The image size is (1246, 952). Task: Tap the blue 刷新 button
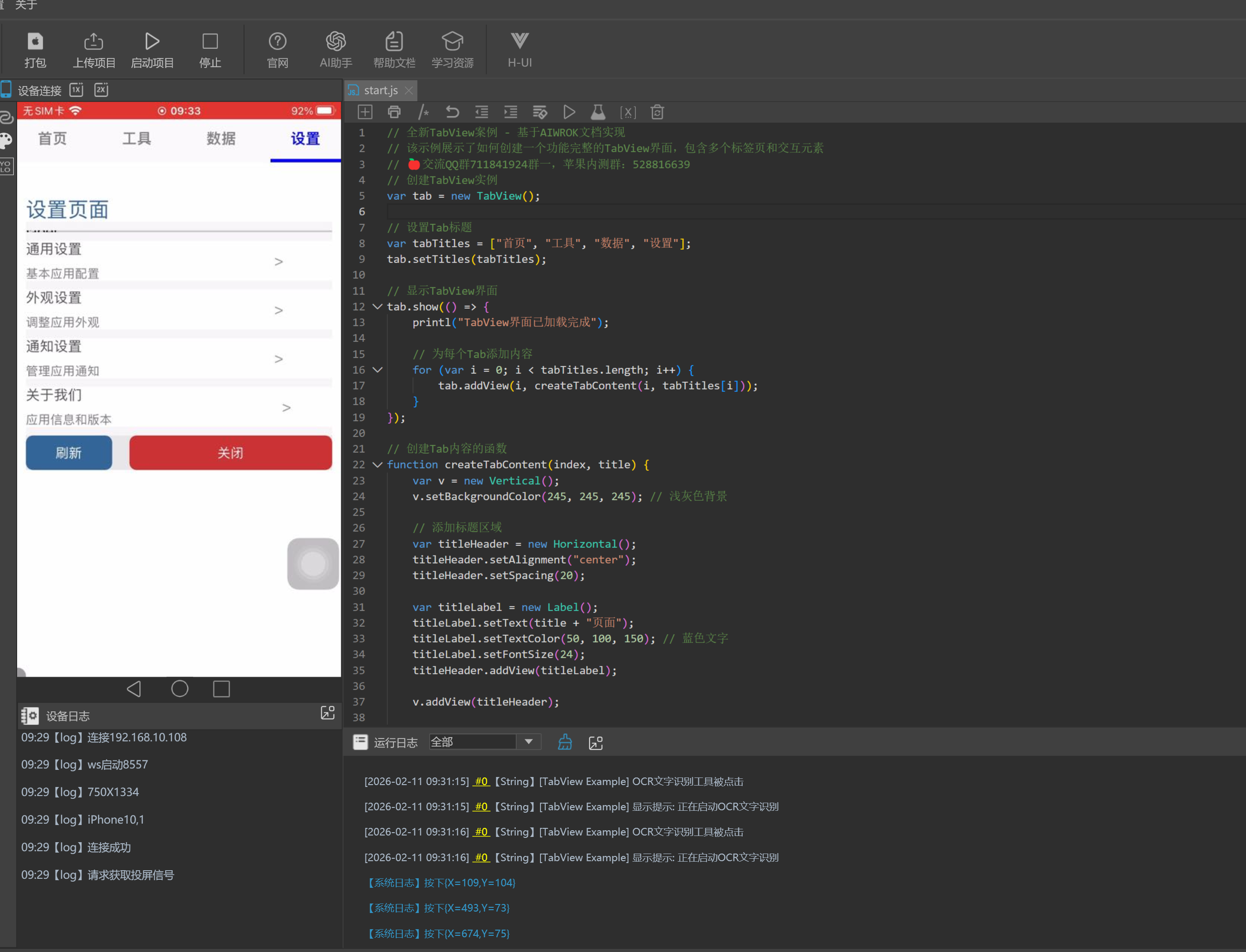click(x=69, y=453)
